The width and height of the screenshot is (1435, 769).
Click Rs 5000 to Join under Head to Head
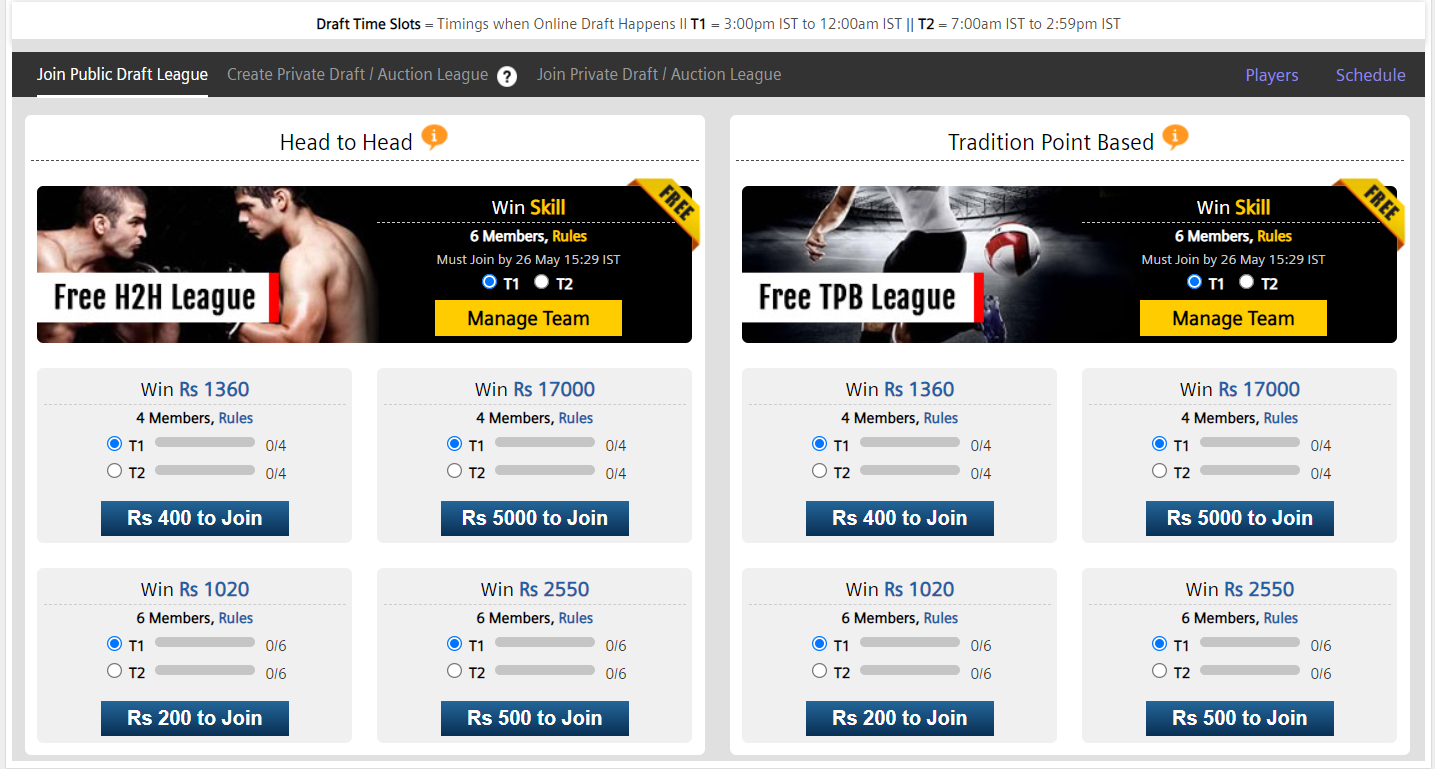pos(535,518)
